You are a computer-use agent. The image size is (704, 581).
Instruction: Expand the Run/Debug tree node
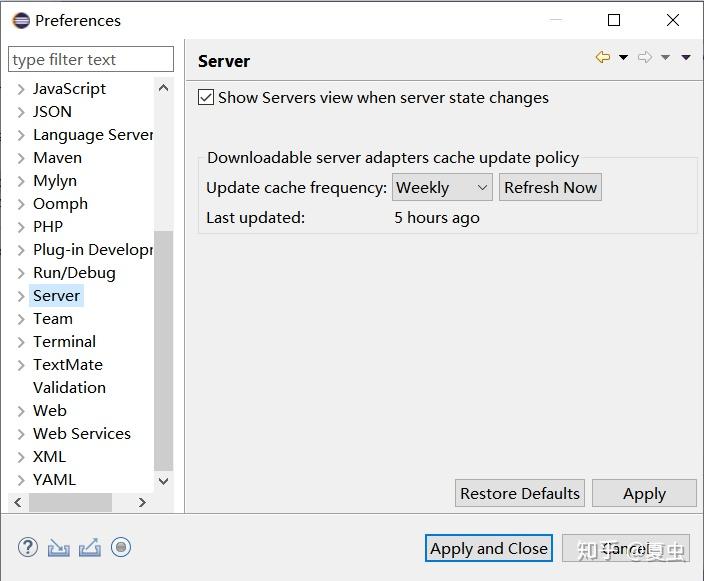[21, 273]
